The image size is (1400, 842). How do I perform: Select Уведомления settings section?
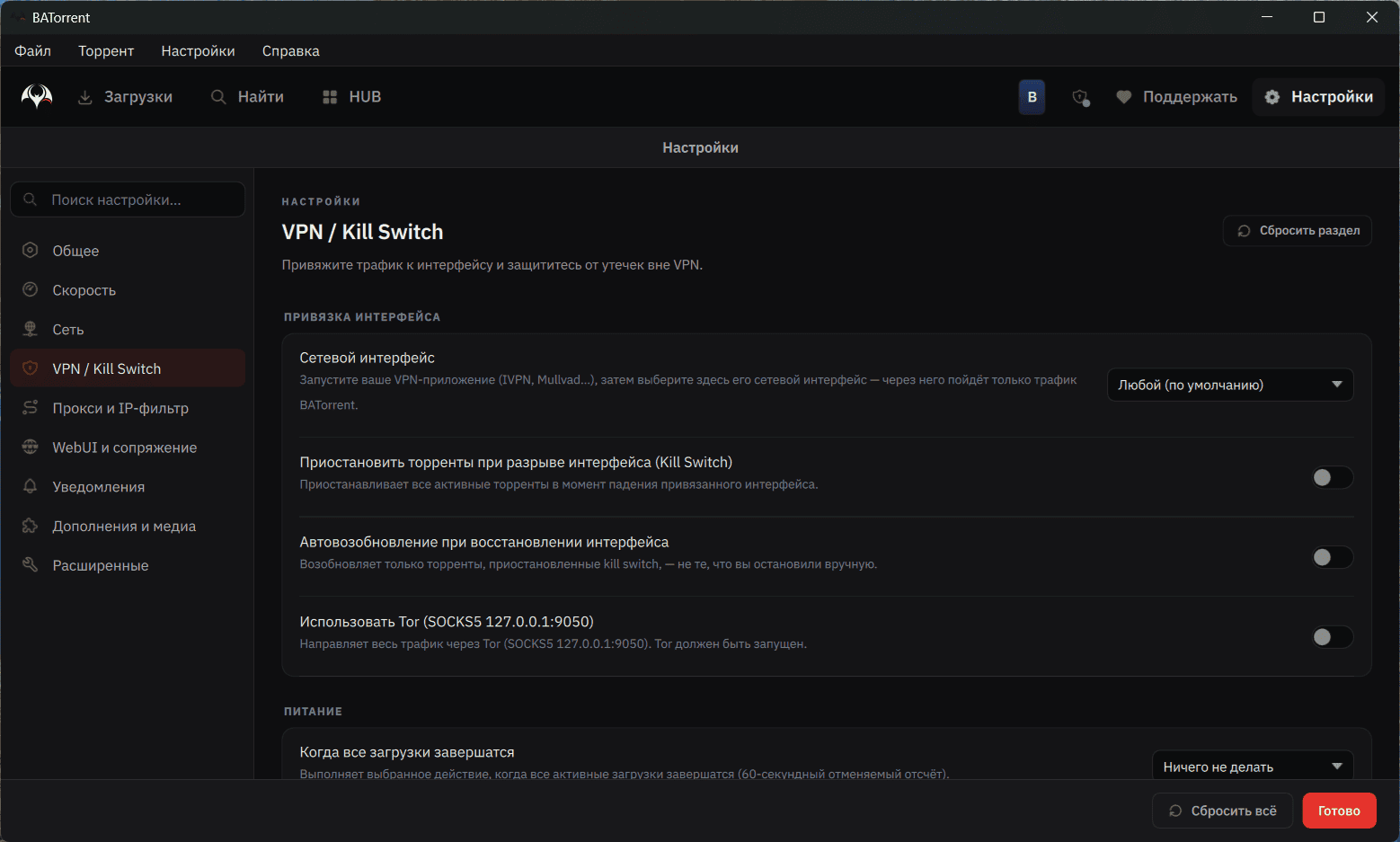(128, 486)
